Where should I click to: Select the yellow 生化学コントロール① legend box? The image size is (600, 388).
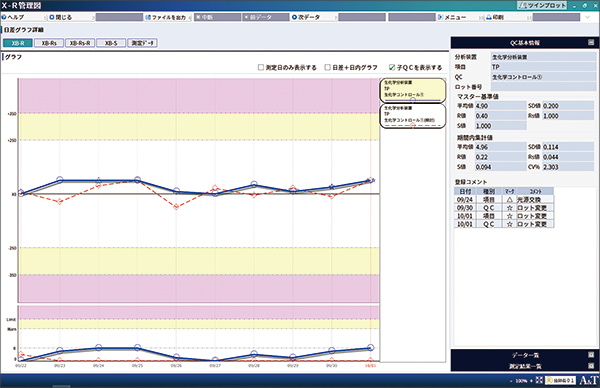[x=412, y=90]
